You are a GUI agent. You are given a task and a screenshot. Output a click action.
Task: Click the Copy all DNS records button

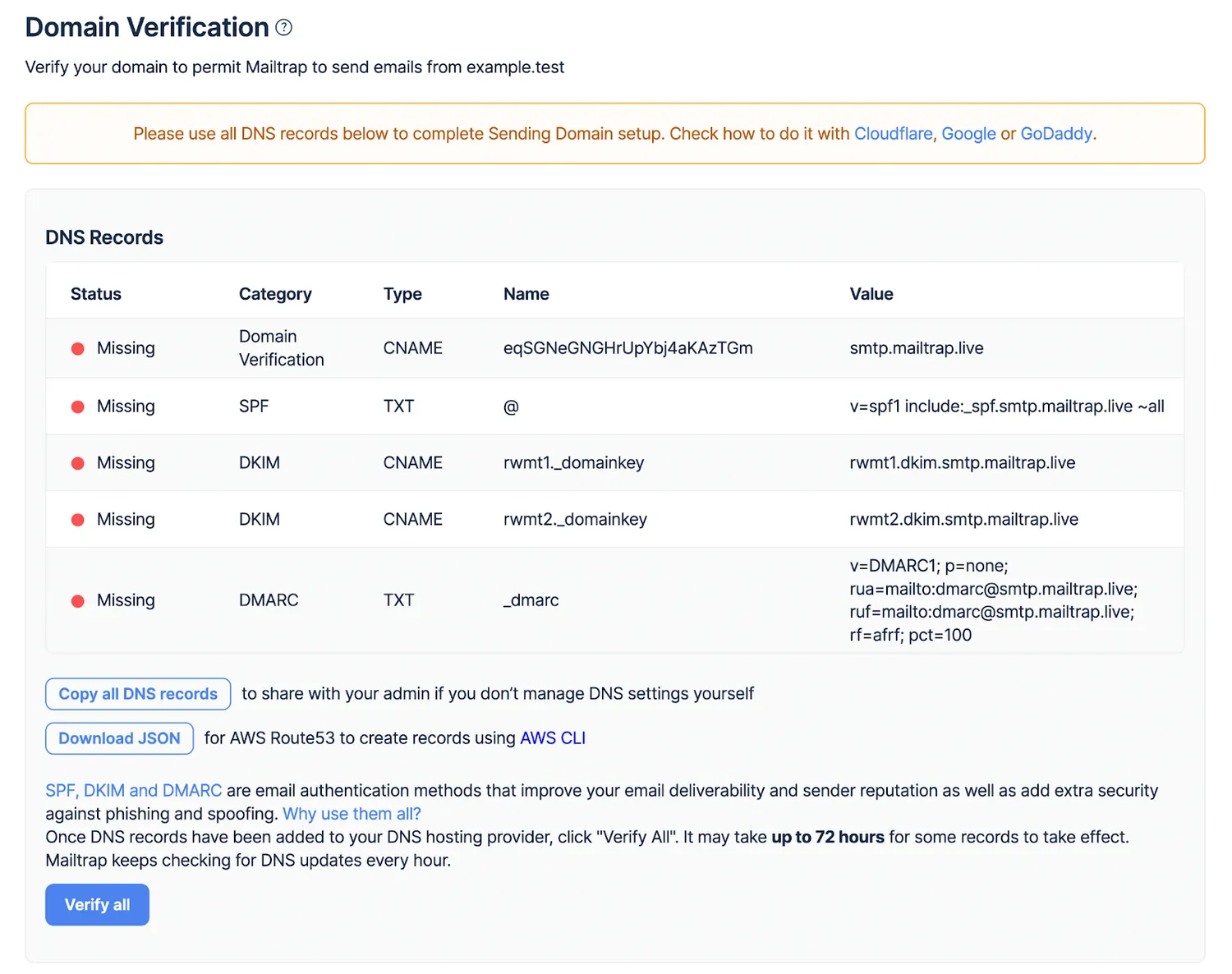pyautogui.click(x=138, y=694)
